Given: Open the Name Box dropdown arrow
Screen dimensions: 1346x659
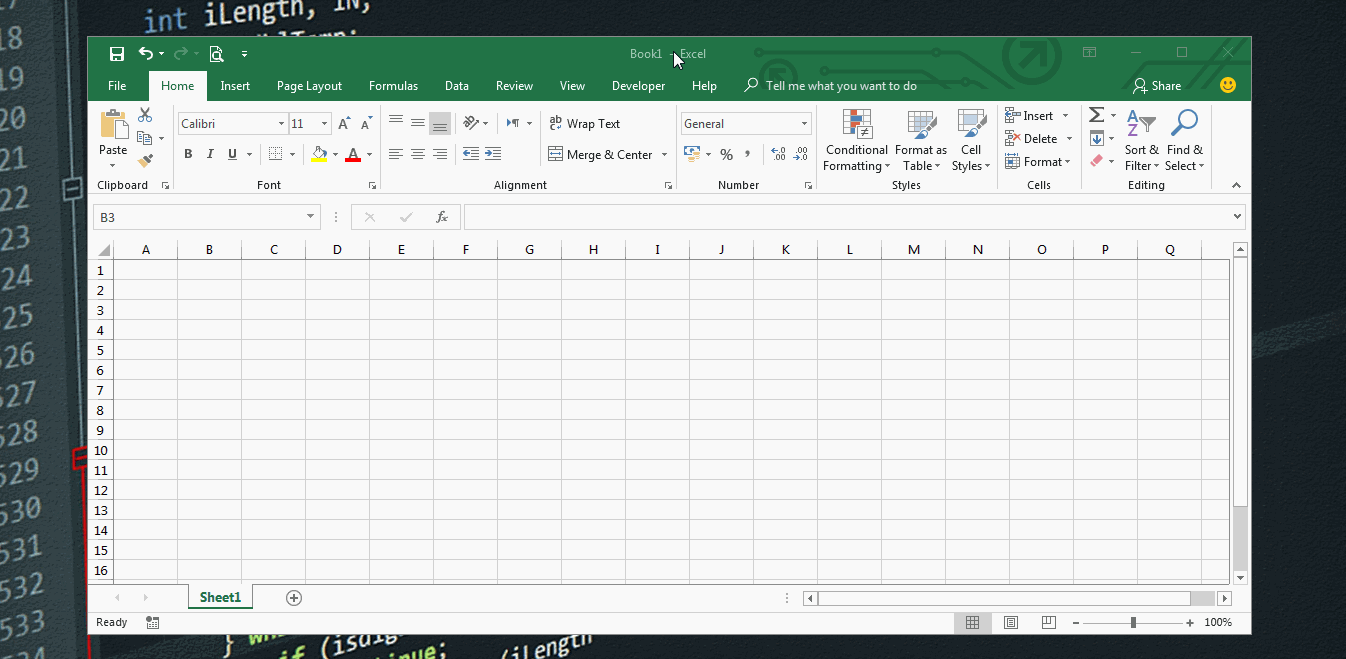Looking at the screenshot, I should tap(312, 217).
